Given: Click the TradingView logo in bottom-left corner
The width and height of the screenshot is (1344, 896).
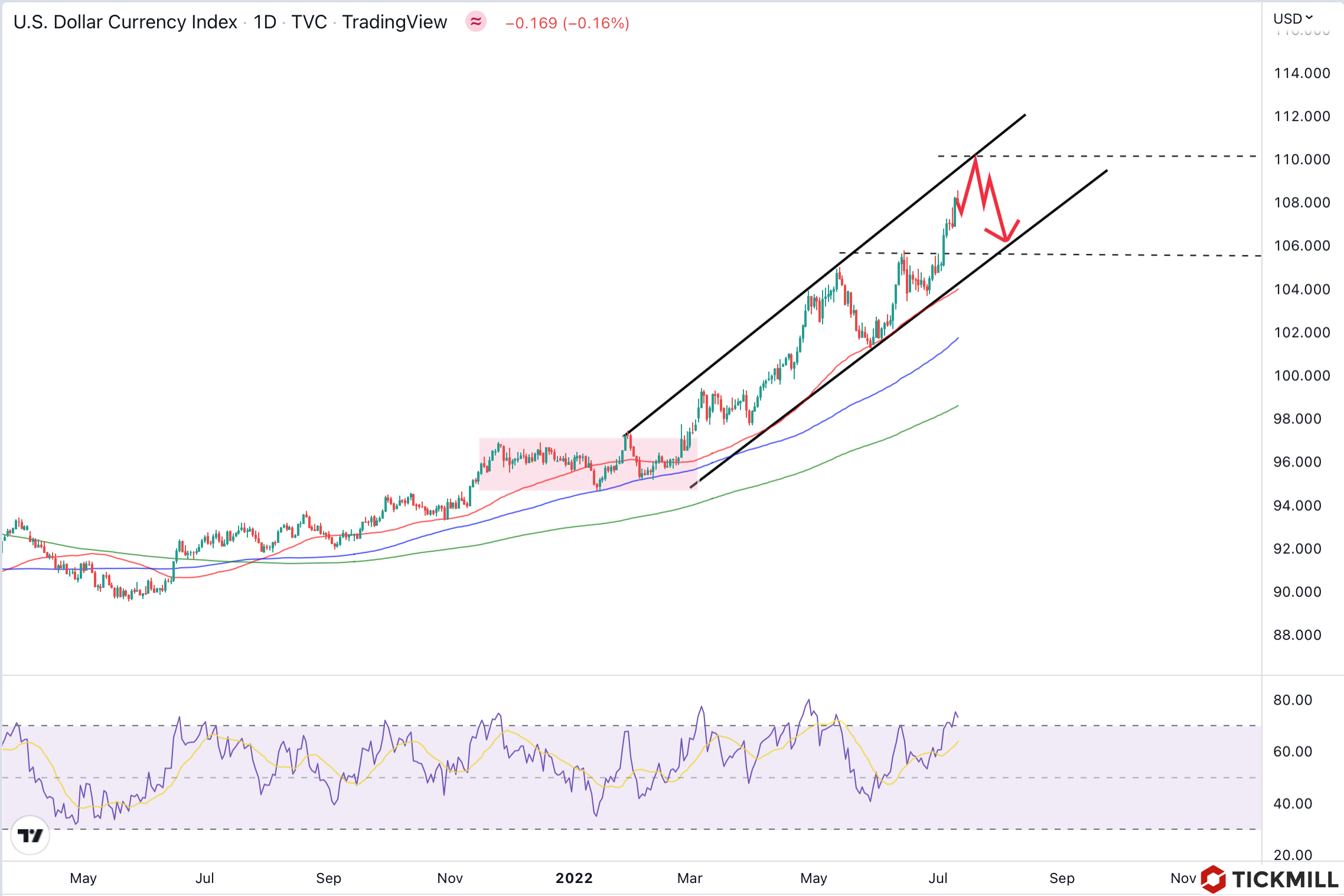Looking at the screenshot, I should [30, 835].
